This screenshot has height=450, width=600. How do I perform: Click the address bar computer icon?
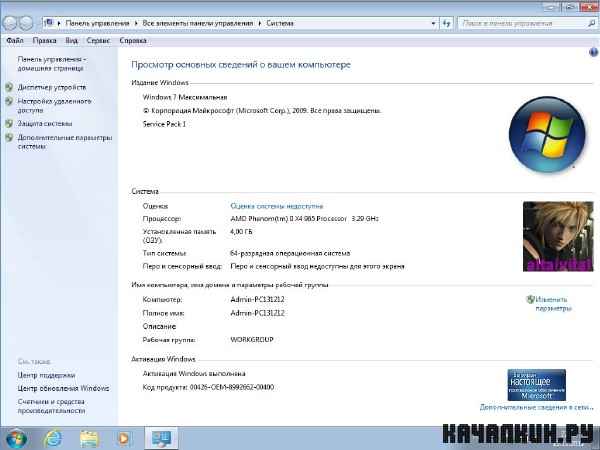(x=49, y=23)
